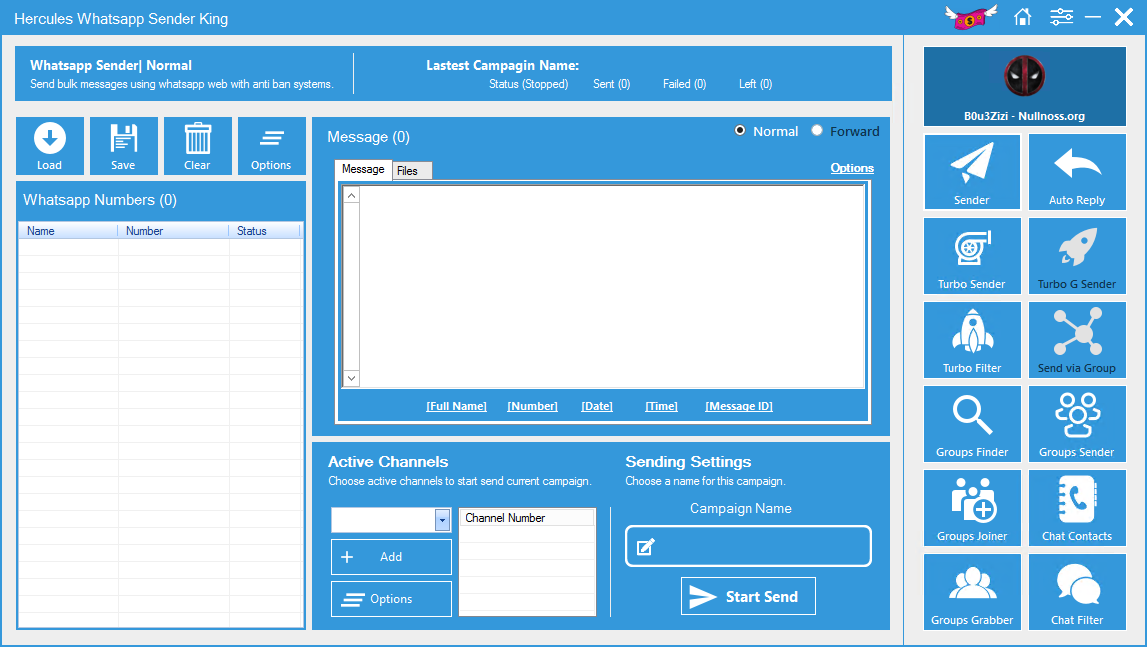Open the Turbo Sender tool
Image resolution: width=1147 pixels, height=647 pixels.
click(971, 256)
